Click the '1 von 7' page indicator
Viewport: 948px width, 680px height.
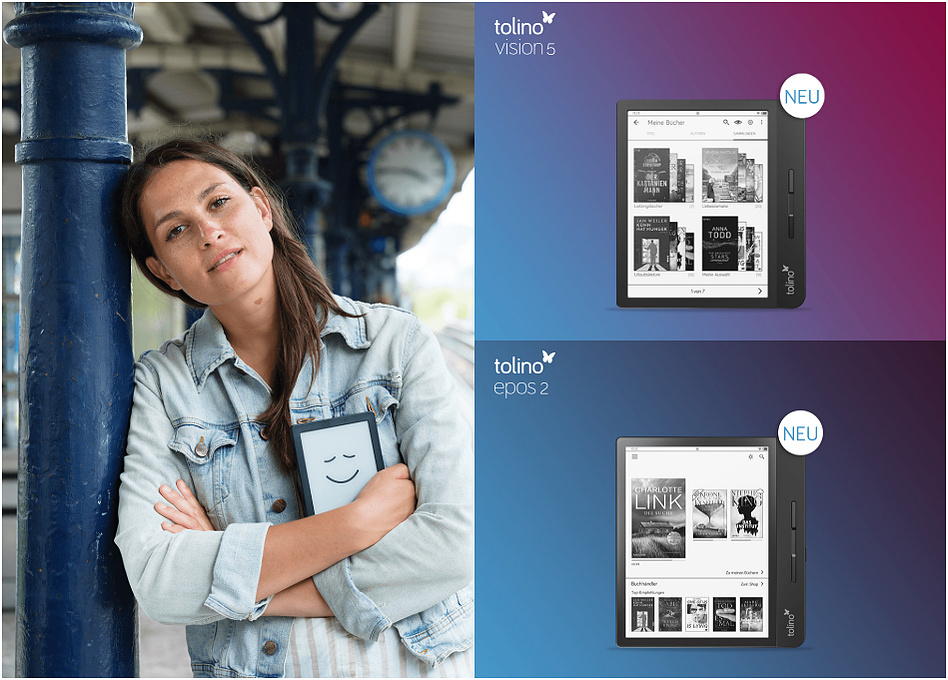(x=698, y=291)
